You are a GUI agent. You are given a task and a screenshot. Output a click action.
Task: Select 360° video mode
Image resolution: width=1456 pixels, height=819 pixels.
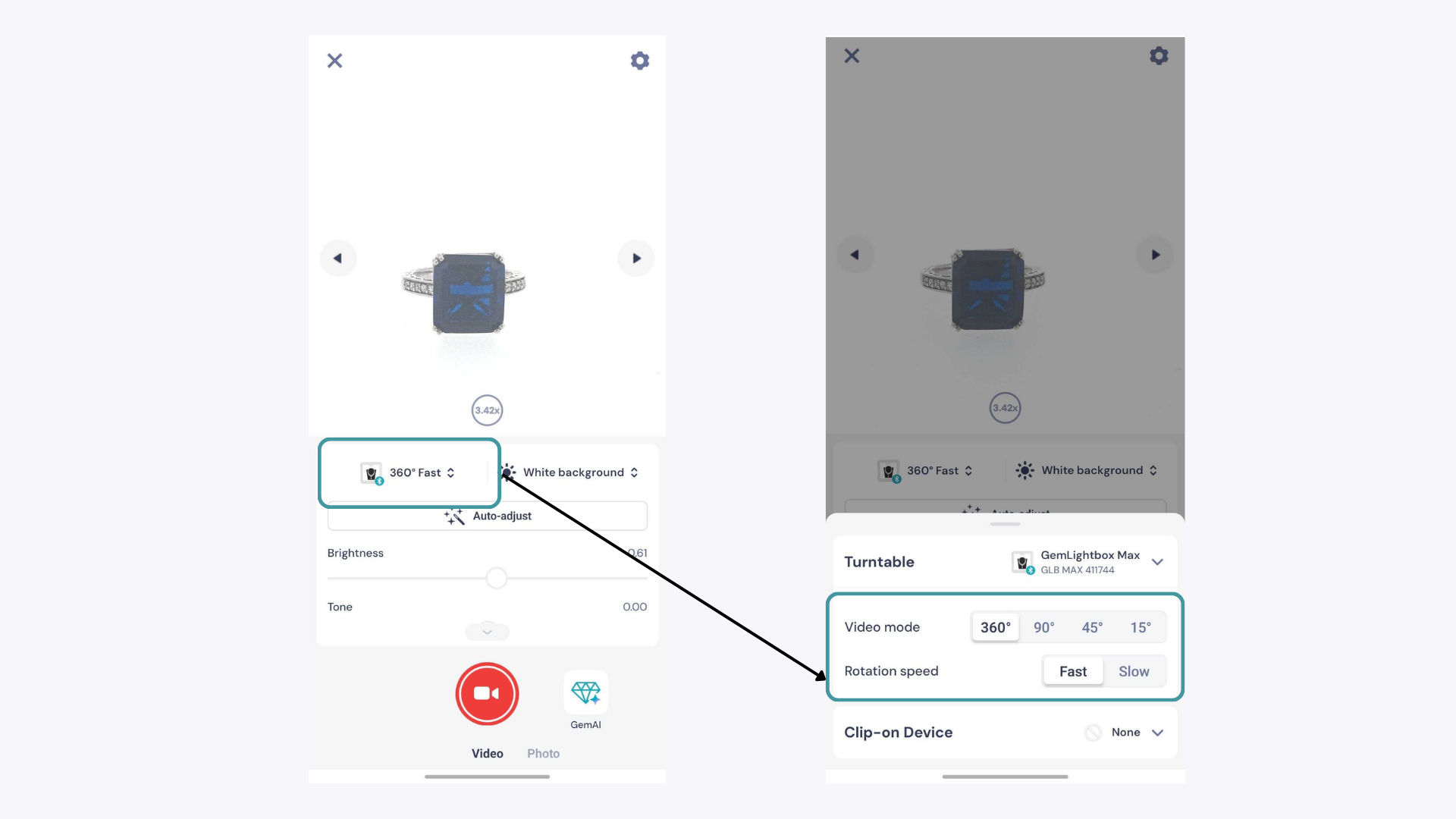[995, 627]
